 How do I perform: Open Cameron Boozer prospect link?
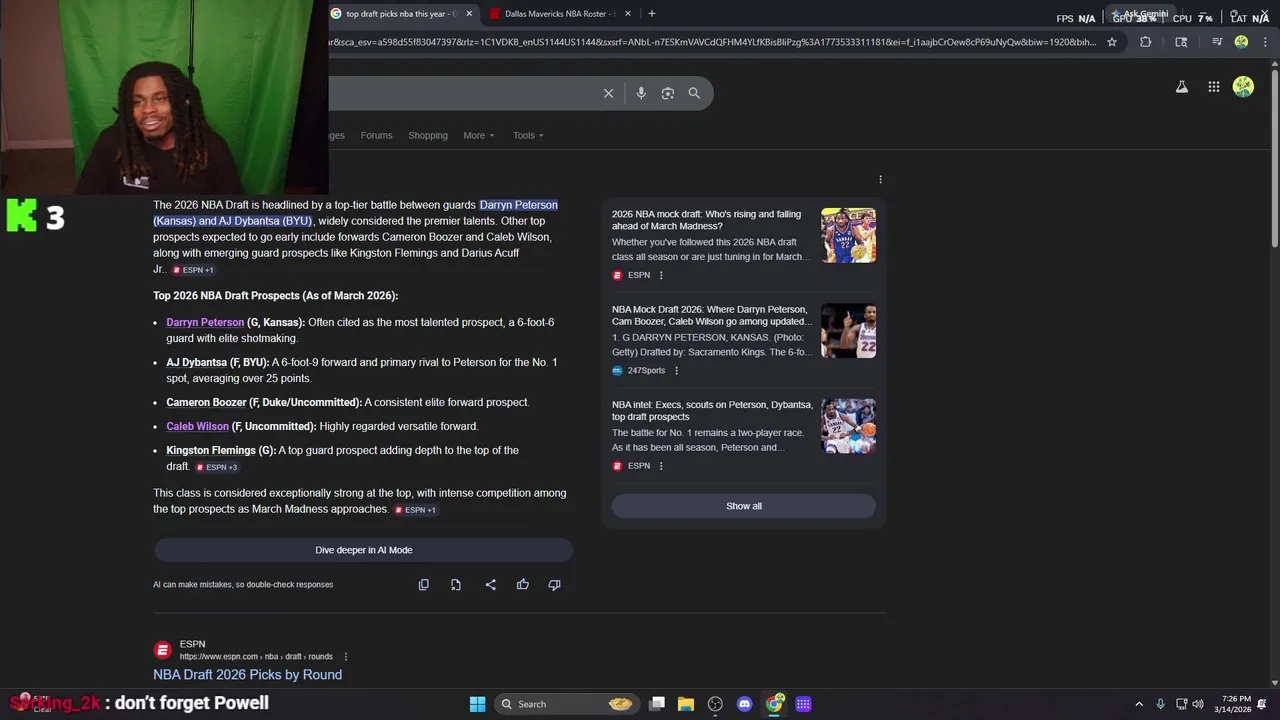(x=206, y=403)
